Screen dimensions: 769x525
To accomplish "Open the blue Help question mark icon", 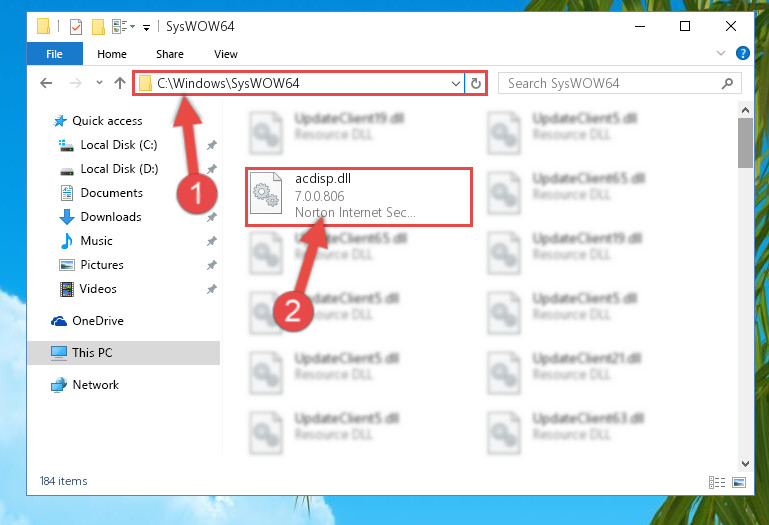I will tap(743, 53).
